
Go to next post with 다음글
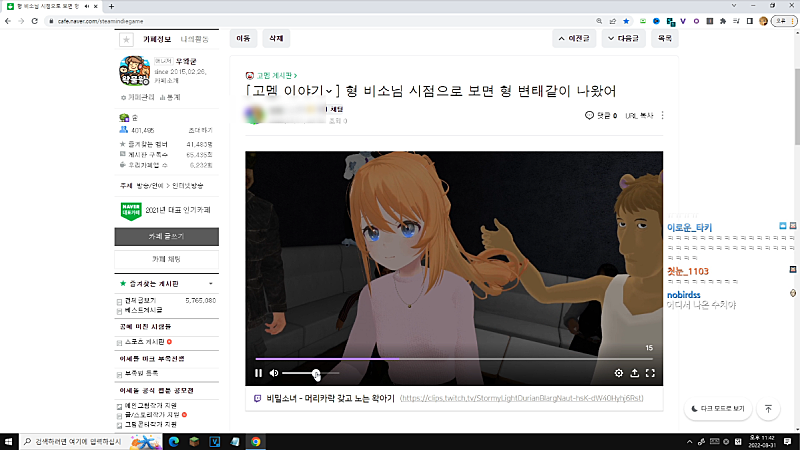pyautogui.click(x=623, y=38)
